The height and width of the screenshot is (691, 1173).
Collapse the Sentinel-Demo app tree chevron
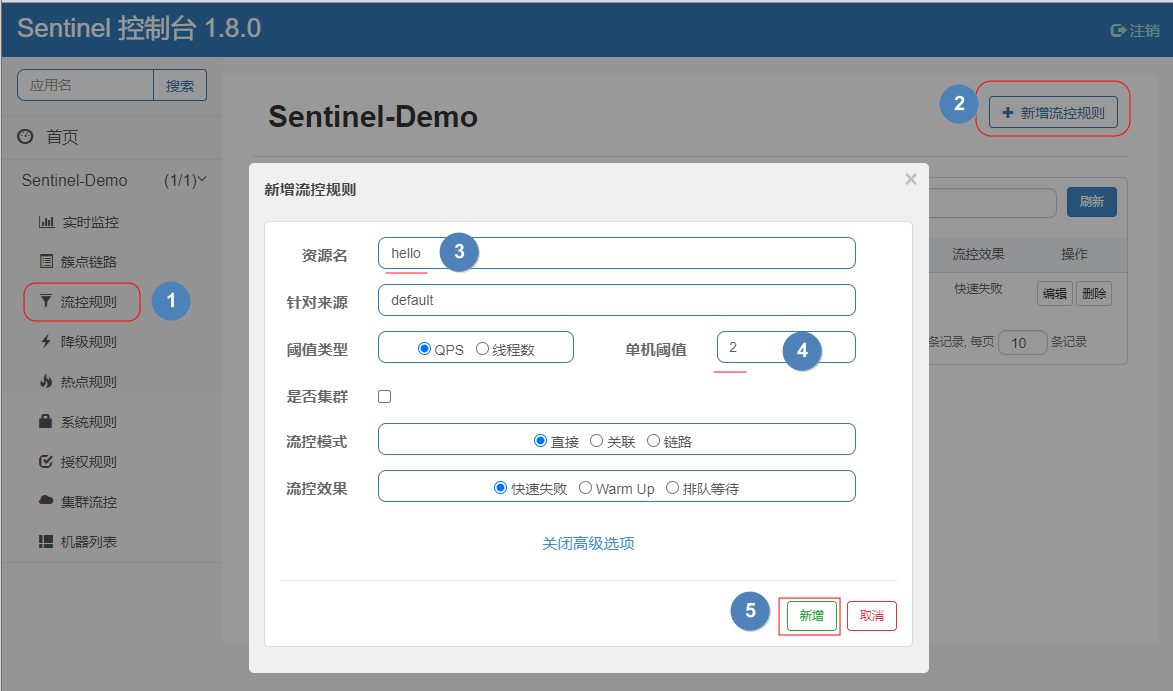[202, 180]
